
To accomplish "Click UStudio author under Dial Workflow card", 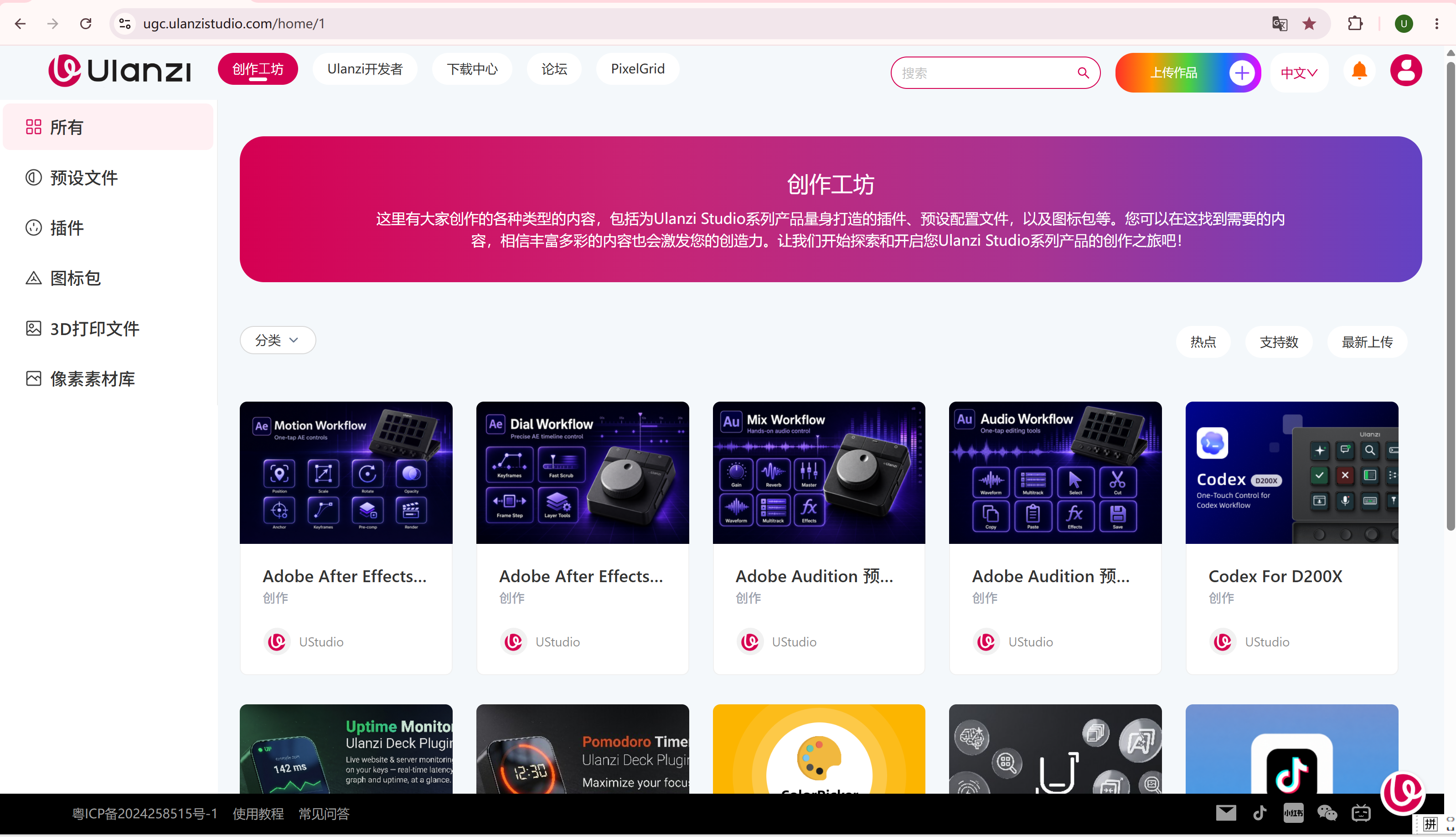I will (557, 641).
